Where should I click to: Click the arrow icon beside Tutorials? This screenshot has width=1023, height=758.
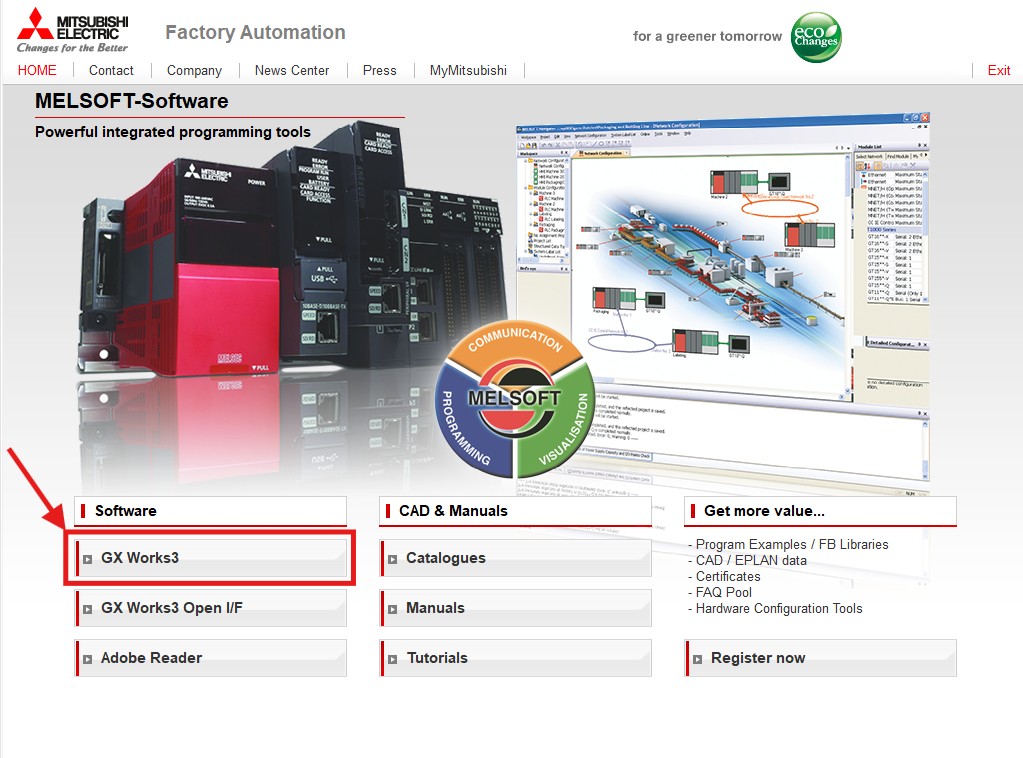(392, 659)
